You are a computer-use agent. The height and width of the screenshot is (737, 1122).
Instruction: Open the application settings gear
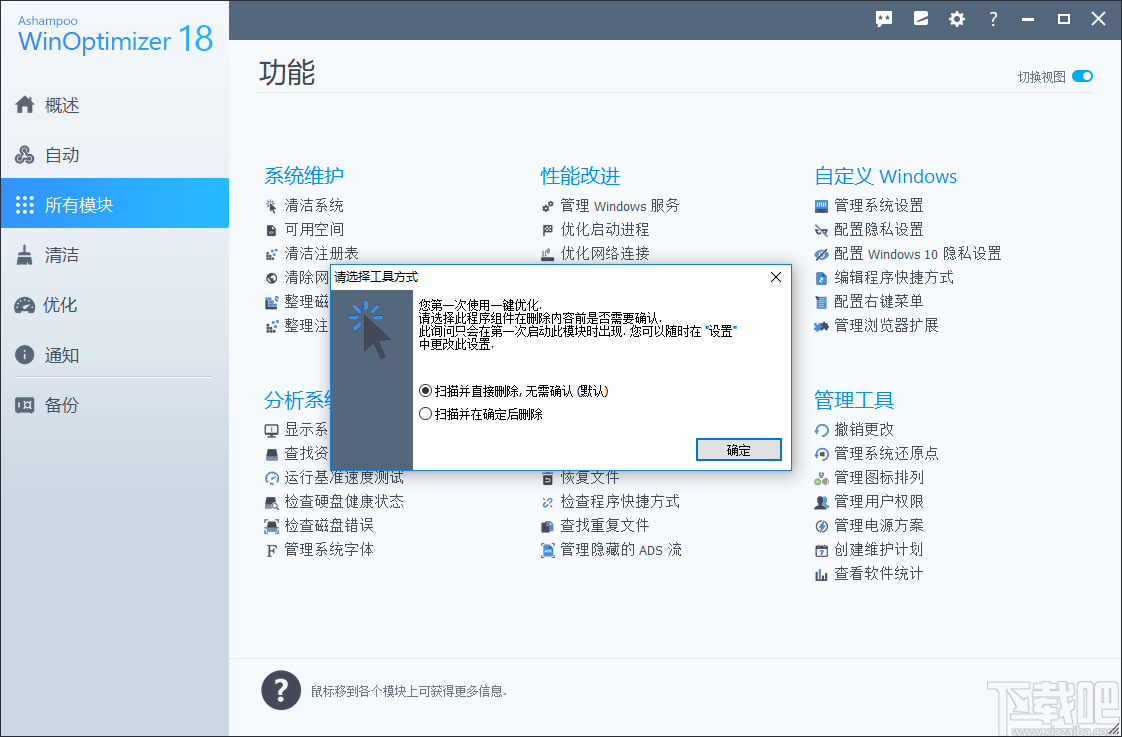(957, 18)
